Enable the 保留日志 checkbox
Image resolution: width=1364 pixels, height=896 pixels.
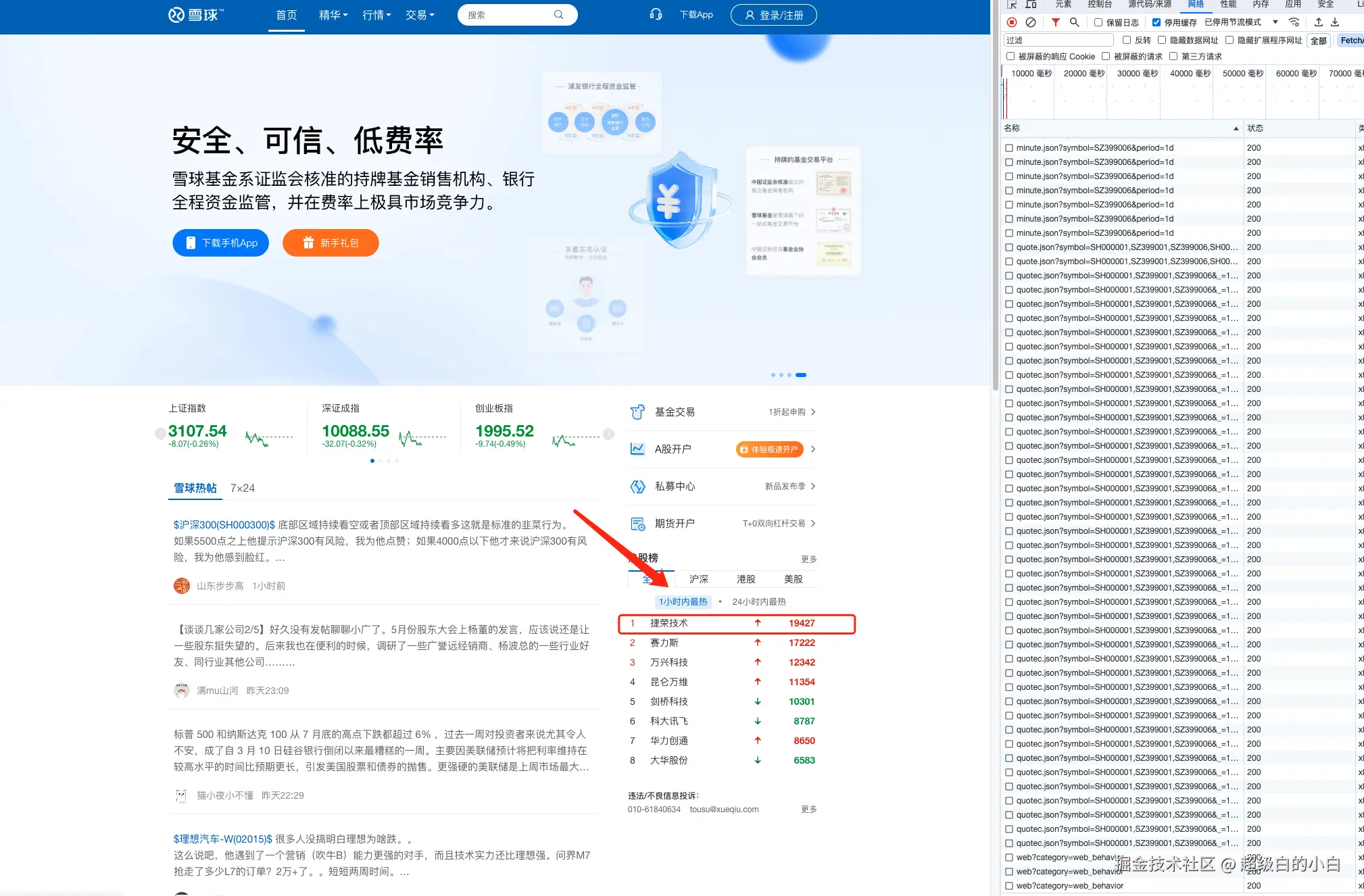(1098, 22)
